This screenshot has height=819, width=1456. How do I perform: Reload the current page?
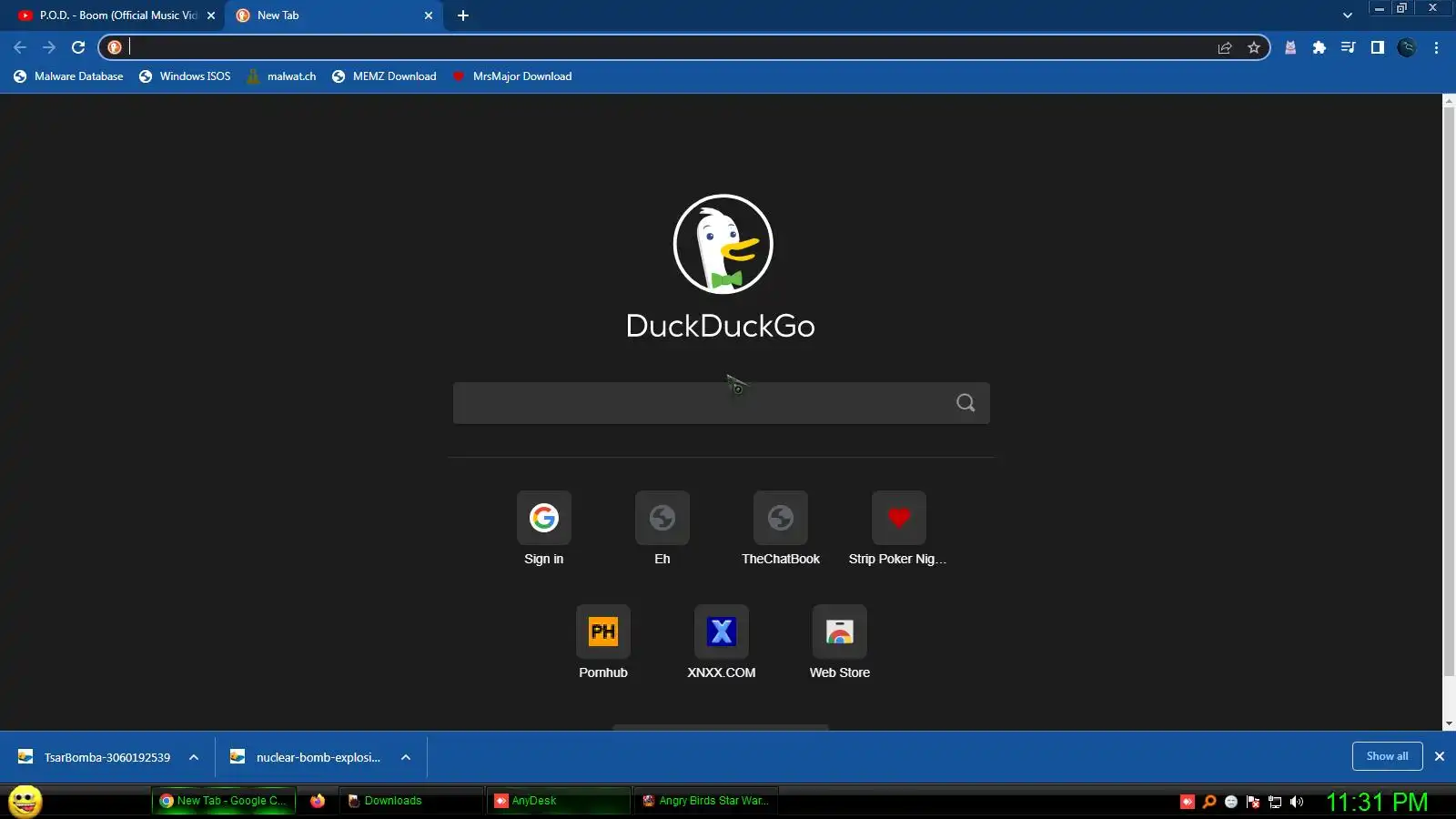pos(78,47)
